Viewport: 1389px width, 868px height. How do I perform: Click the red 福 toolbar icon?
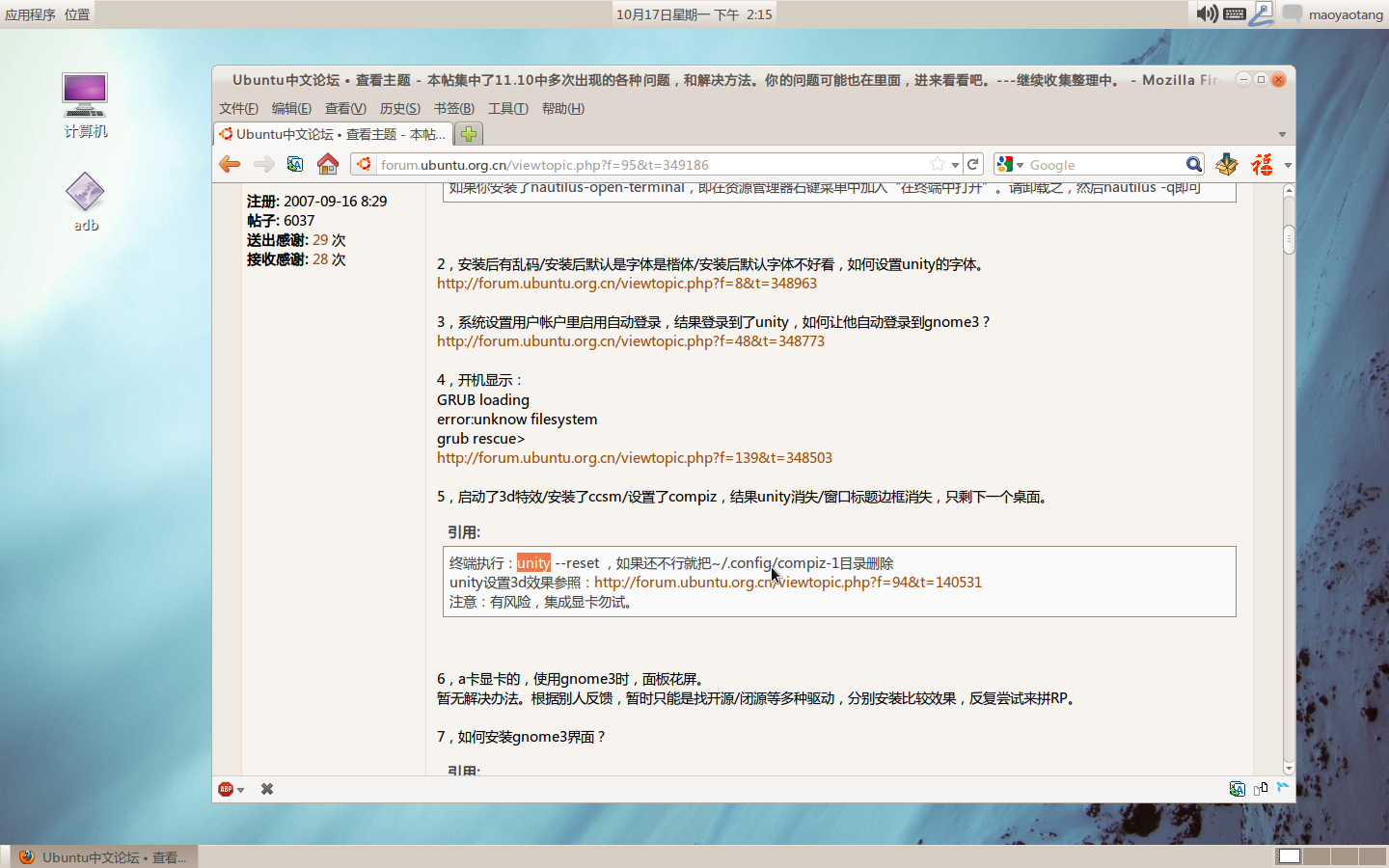click(1262, 165)
